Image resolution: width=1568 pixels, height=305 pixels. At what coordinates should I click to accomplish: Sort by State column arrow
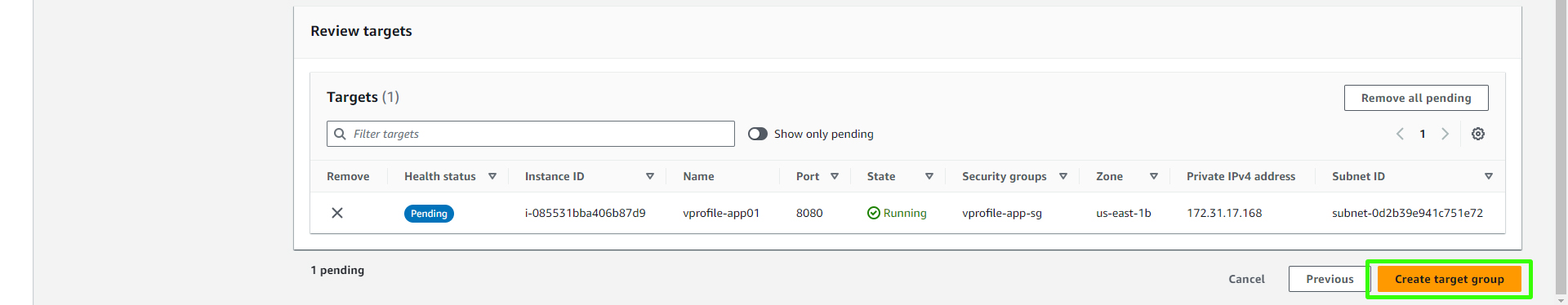click(x=929, y=176)
